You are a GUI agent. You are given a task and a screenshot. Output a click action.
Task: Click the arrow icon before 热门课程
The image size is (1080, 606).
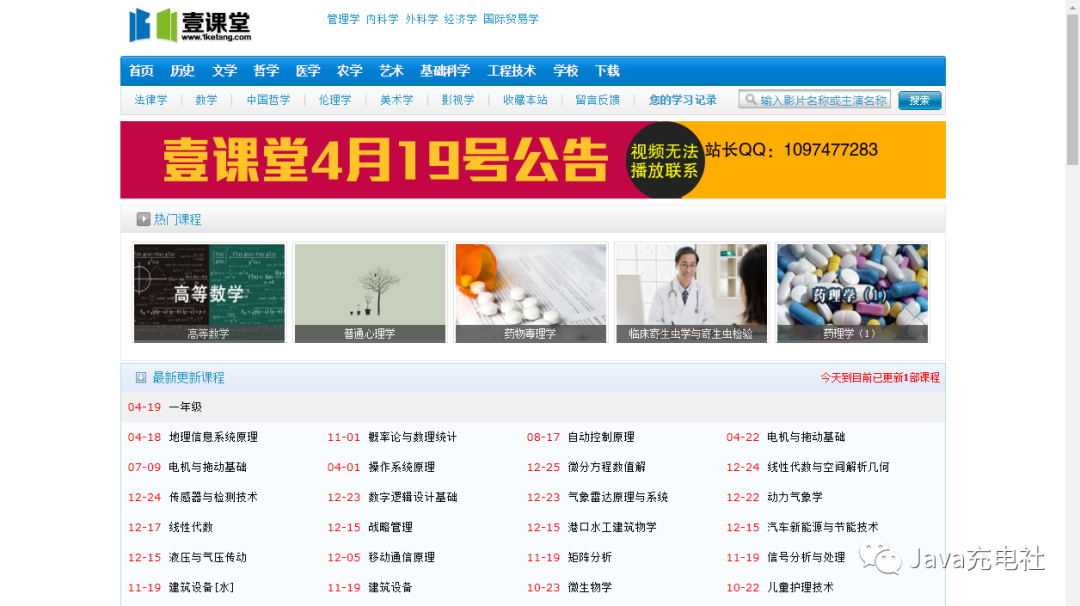tap(142, 218)
